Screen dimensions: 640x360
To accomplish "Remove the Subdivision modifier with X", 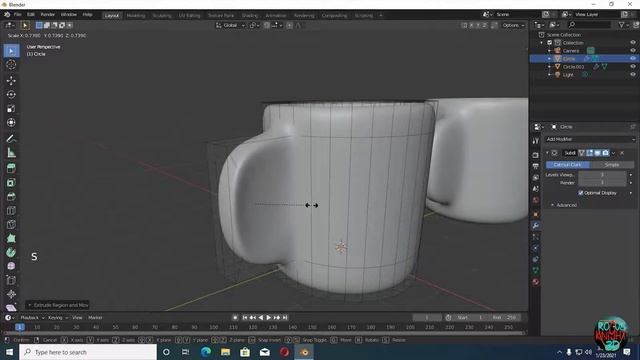I will (x=622, y=153).
